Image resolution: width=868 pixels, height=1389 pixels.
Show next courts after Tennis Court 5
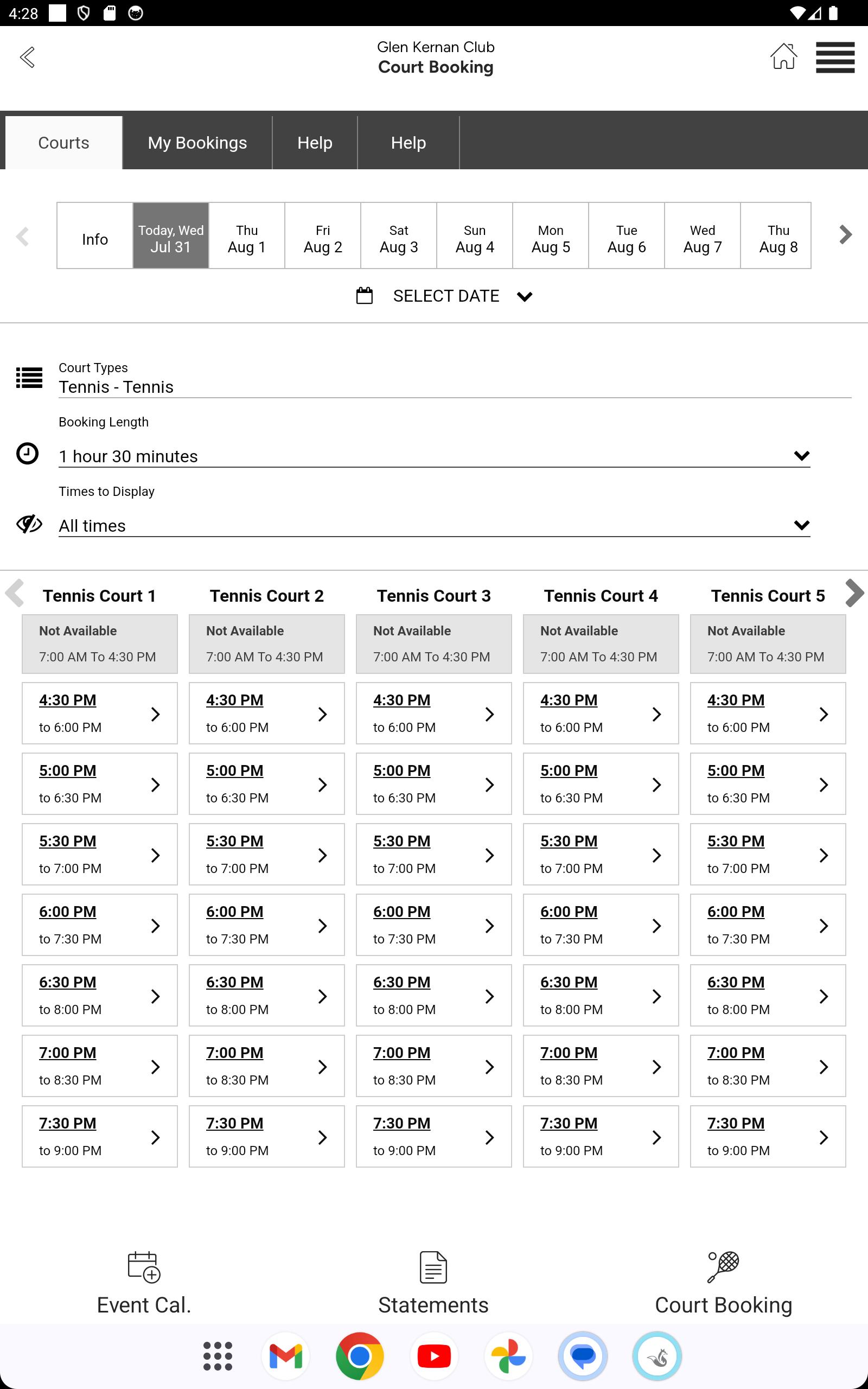click(x=855, y=593)
